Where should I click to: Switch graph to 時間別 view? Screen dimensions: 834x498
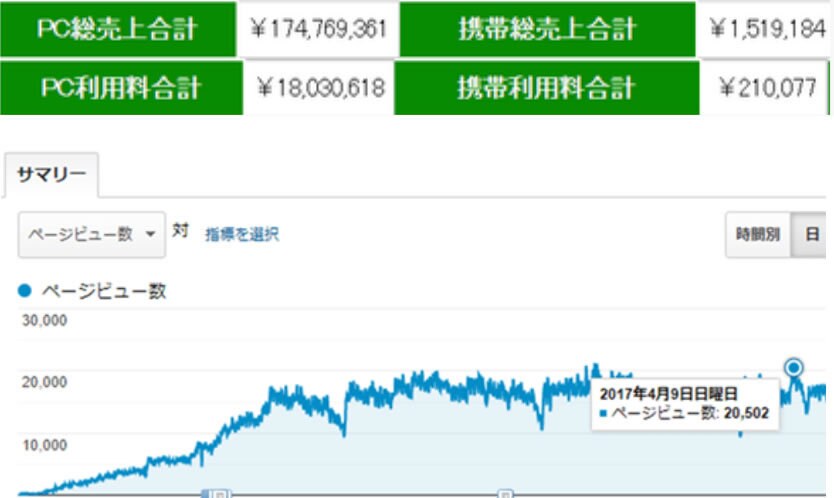coord(757,234)
